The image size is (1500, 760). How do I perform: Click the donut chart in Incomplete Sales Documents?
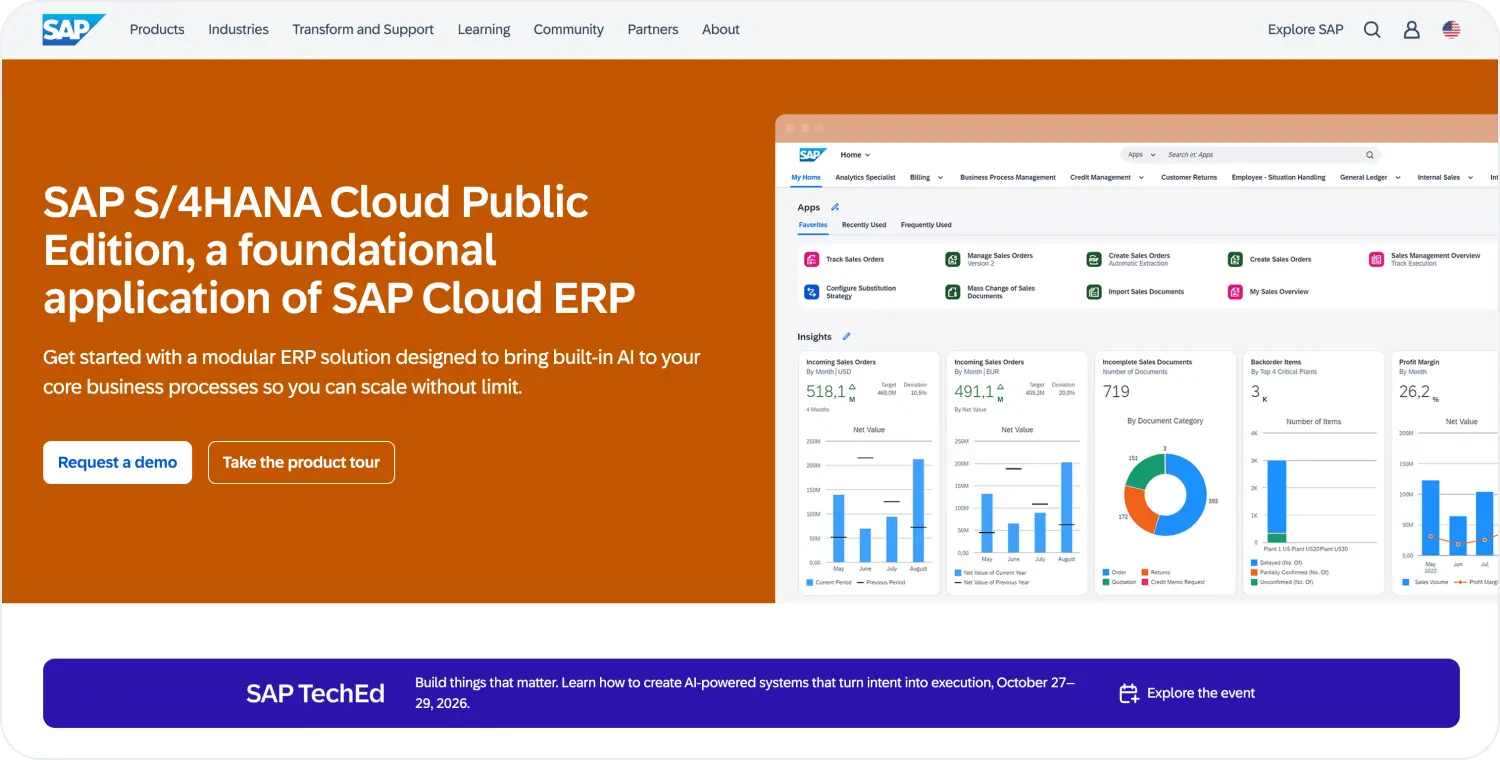click(1165, 494)
